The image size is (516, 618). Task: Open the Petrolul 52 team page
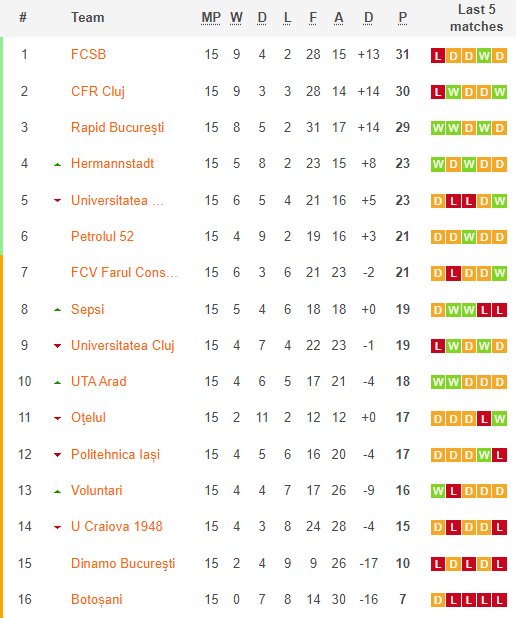pyautogui.click(x=102, y=236)
